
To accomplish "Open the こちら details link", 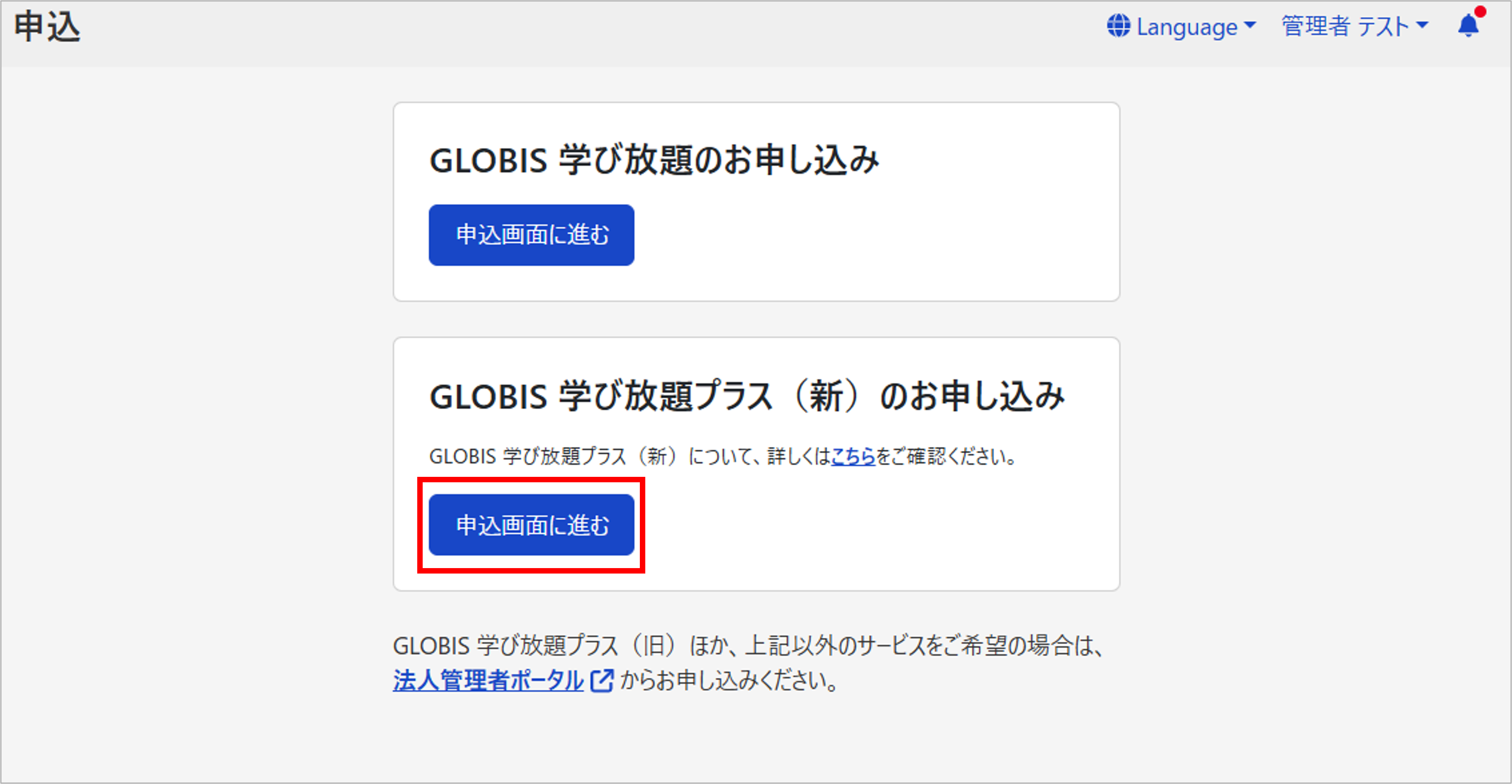I will (x=852, y=456).
